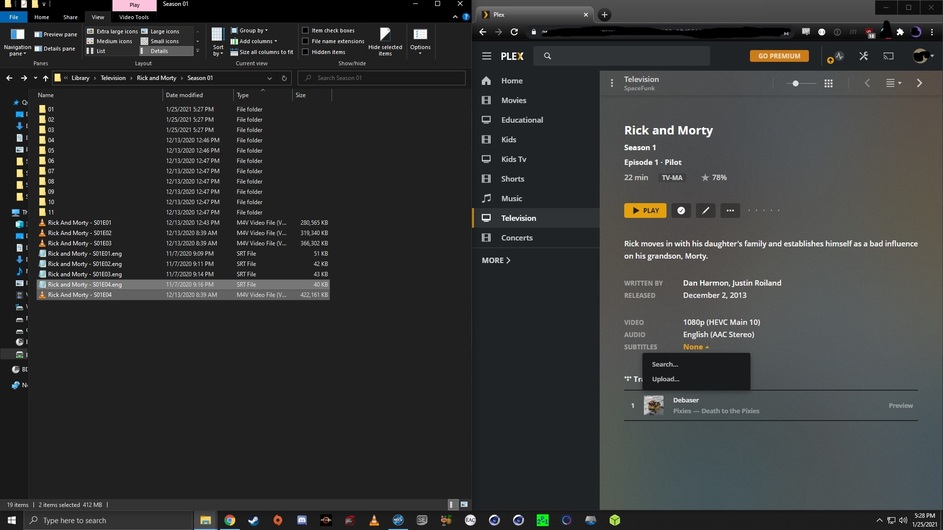The image size is (943, 530).
Task: Click the GO PREMIUM button
Action: click(779, 56)
